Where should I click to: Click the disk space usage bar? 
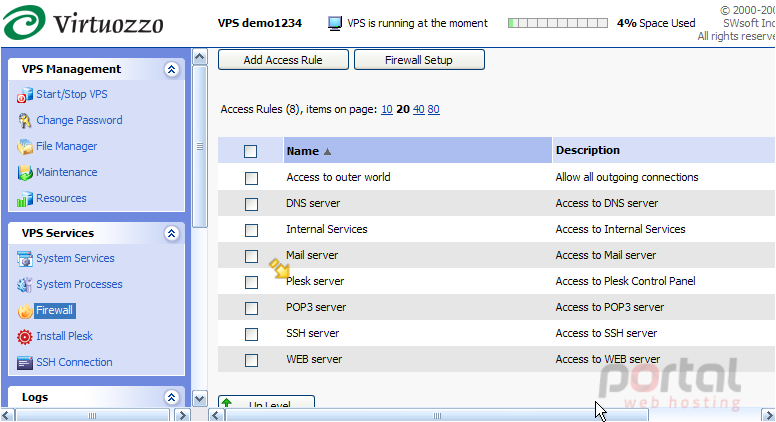(x=558, y=23)
